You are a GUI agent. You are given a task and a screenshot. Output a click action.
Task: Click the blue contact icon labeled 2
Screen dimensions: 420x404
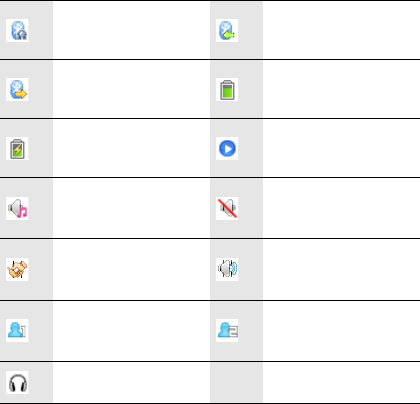(227, 330)
